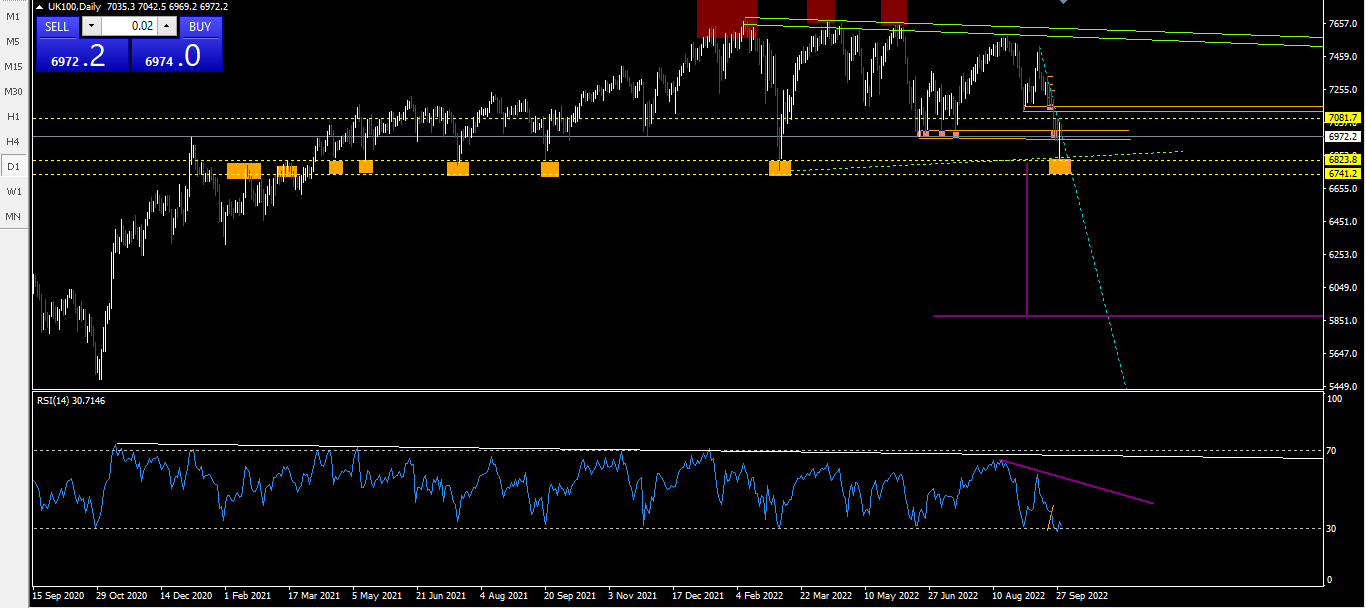Collapse one-click trading panel triangle by UK100
The width and height of the screenshot is (1366, 608).
(x=39, y=6)
